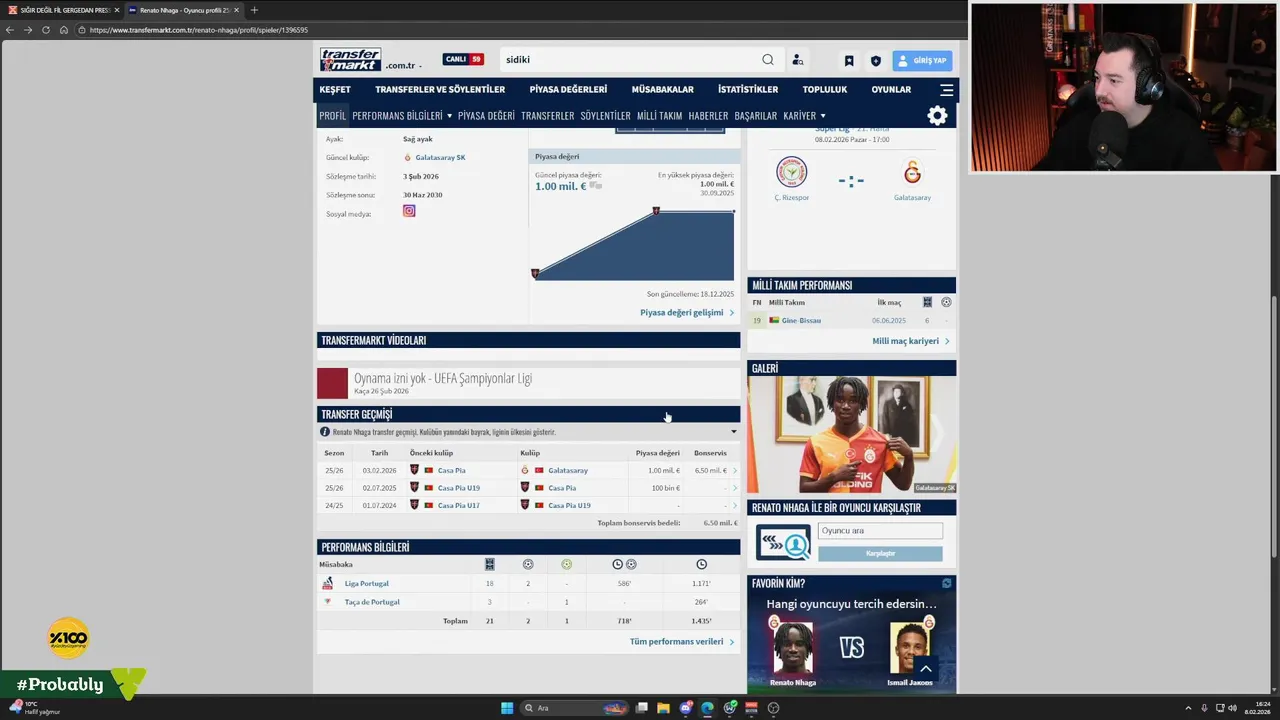Click the appearances column header icon
The width and height of the screenshot is (1280, 720).
pos(489,564)
